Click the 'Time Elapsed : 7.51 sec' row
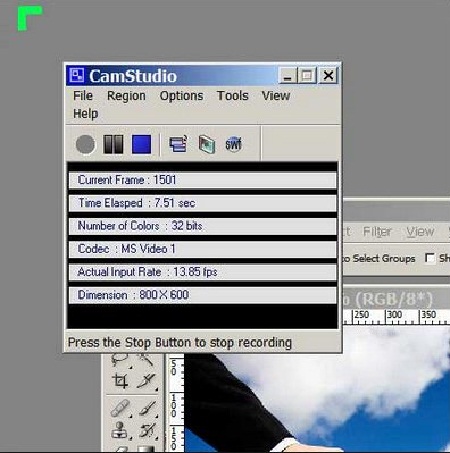The image size is (450, 453). 202,203
